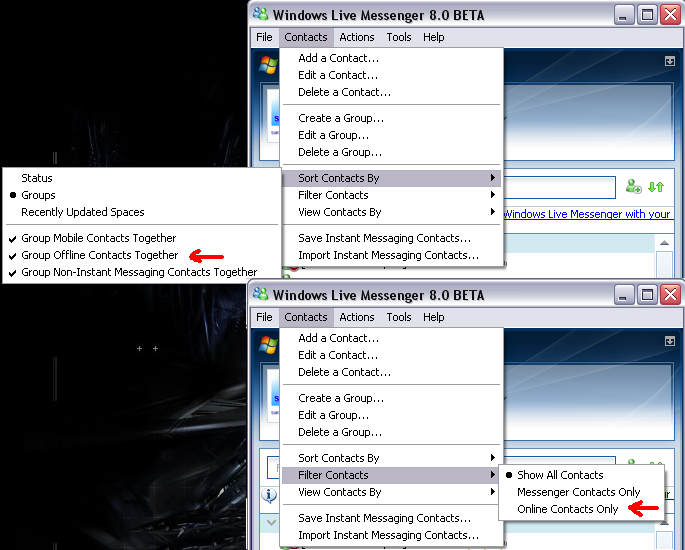Click the Messenger title bar icon in top window
Image resolution: width=685 pixels, height=550 pixels.
(x=261, y=14)
